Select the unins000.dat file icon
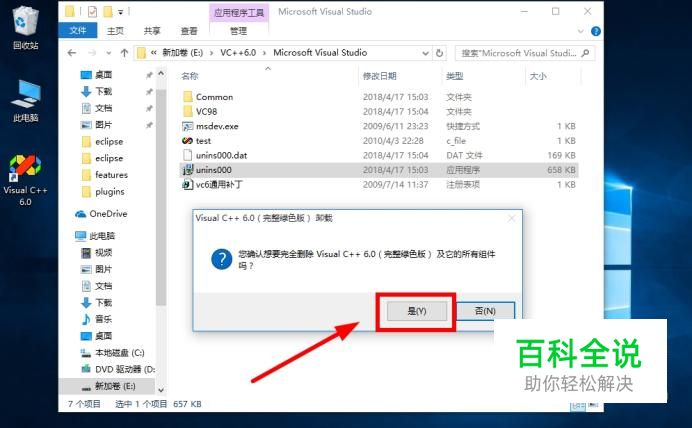The image size is (692, 428). [188, 155]
